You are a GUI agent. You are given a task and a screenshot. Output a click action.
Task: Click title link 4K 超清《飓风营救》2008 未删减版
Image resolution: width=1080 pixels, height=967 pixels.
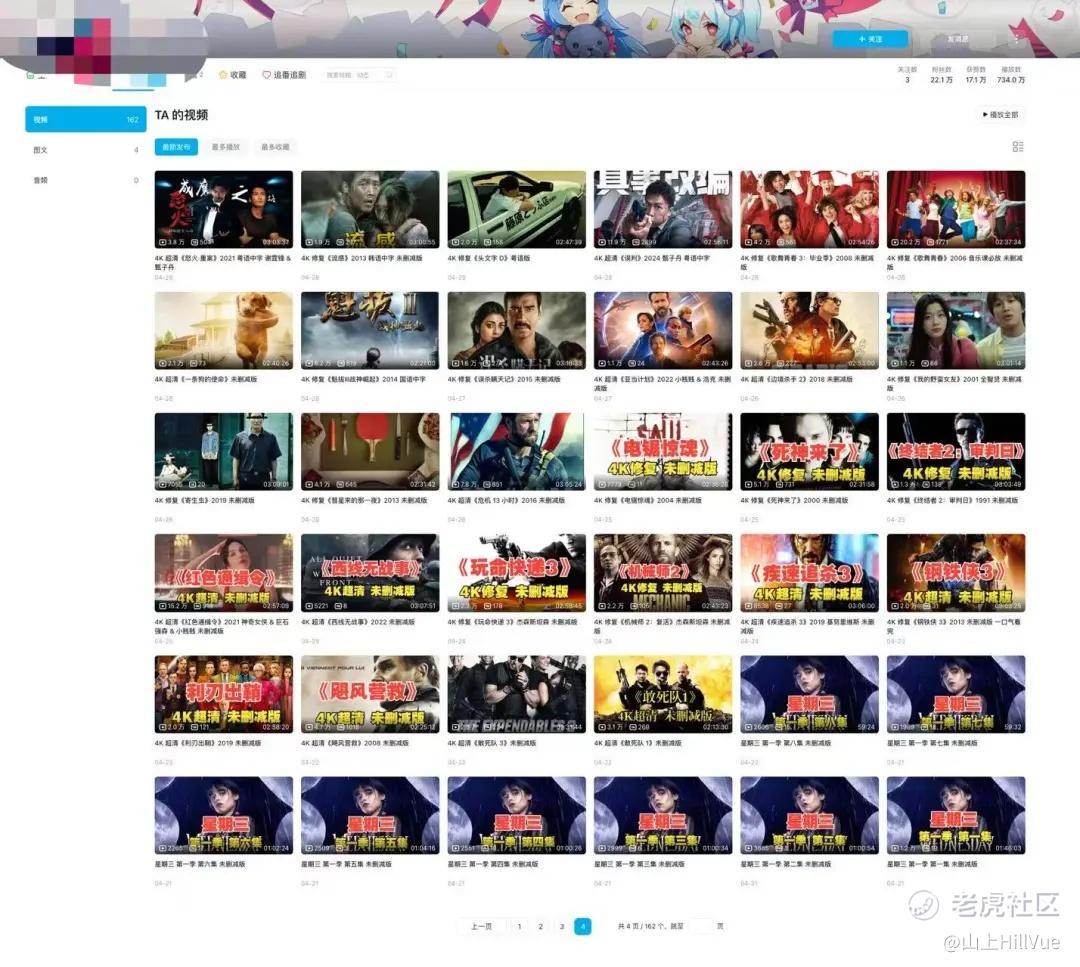[x=355, y=743]
